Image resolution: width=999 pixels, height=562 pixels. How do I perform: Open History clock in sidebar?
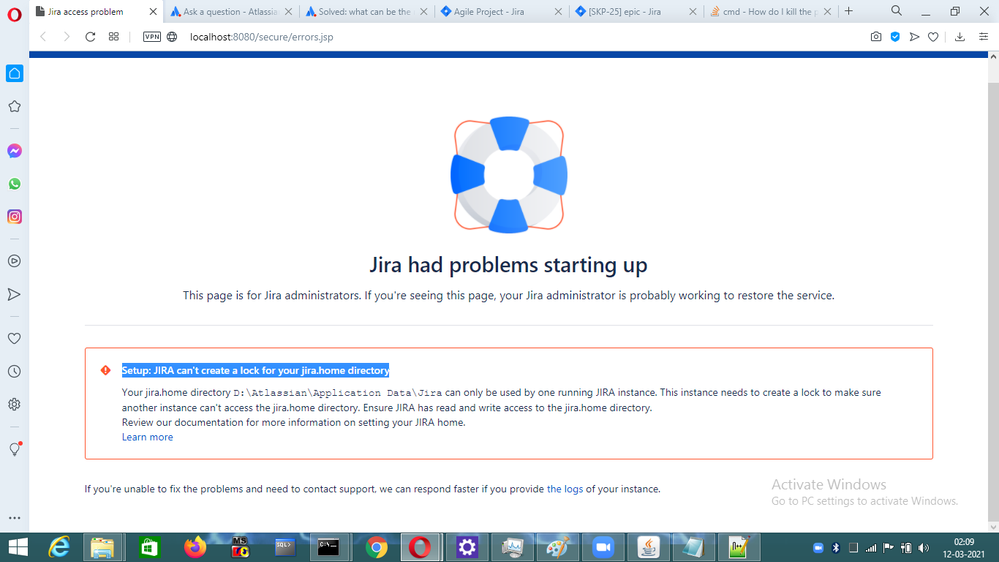pyautogui.click(x=14, y=371)
